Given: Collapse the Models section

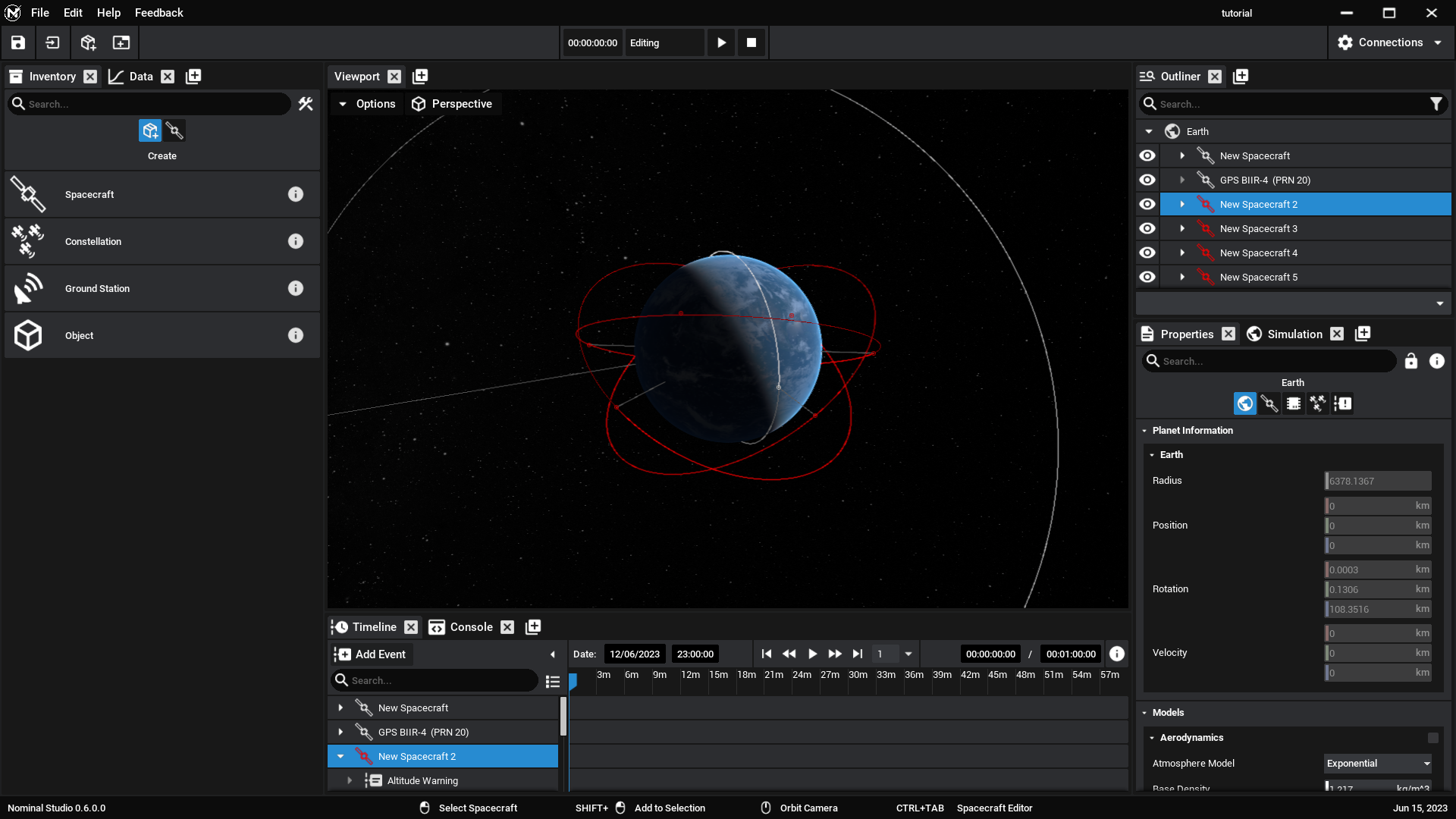Looking at the screenshot, I should coord(1145,713).
